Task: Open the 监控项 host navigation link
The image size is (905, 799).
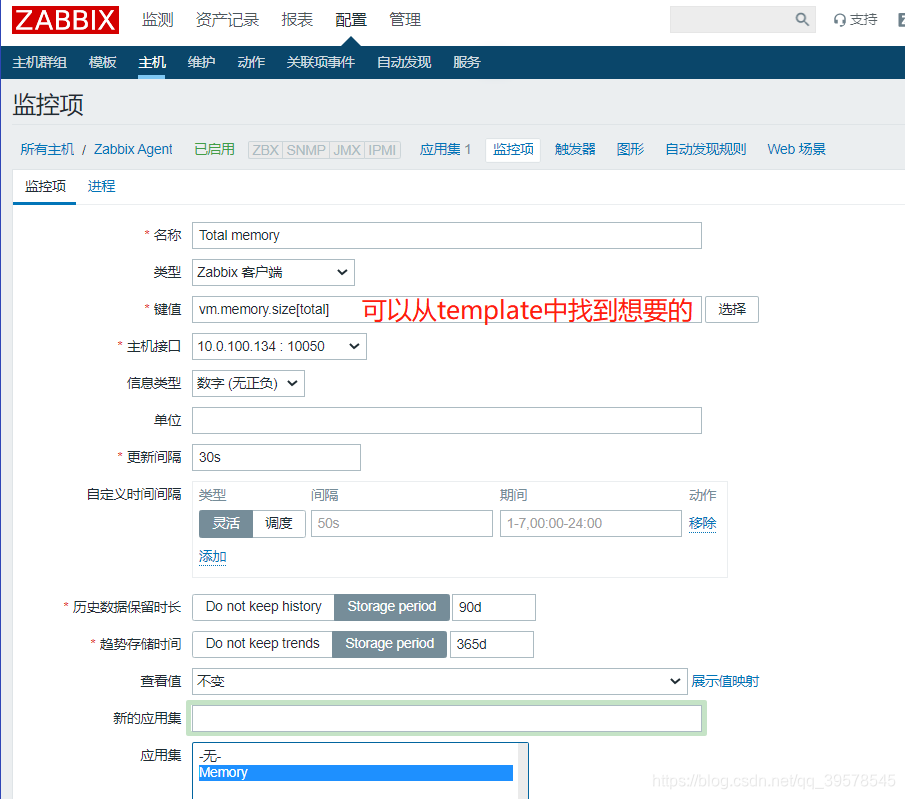Action: [x=513, y=150]
